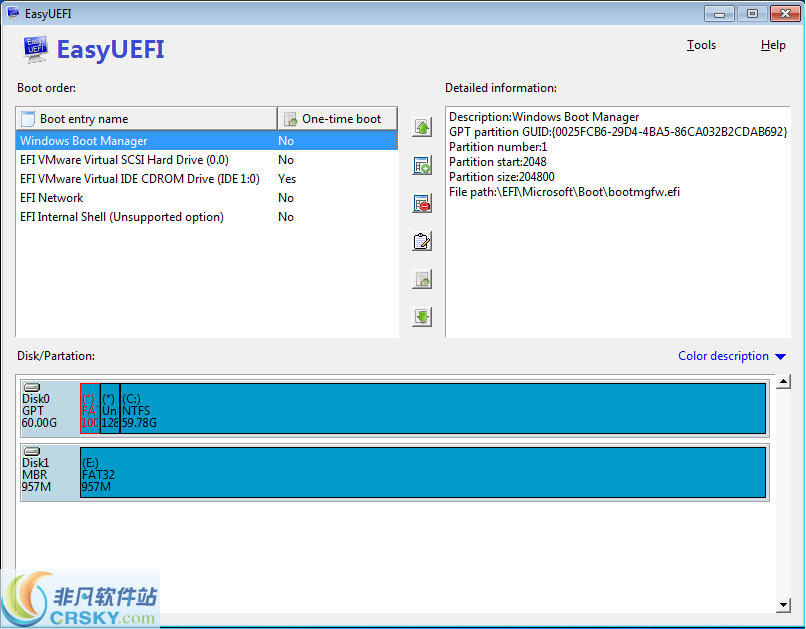Screen dimensions: 806x629
Task: Move the selected entry down in boot order
Action: [421, 316]
